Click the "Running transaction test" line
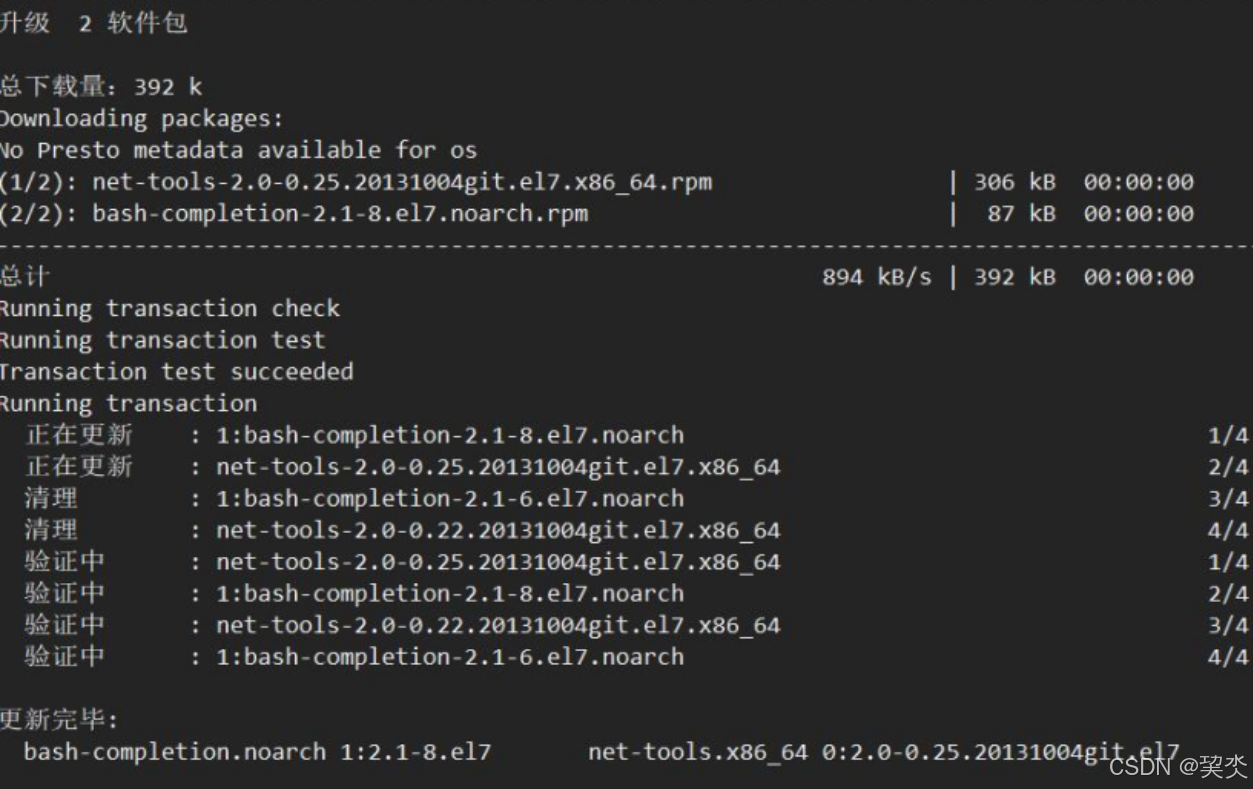 click(x=162, y=341)
